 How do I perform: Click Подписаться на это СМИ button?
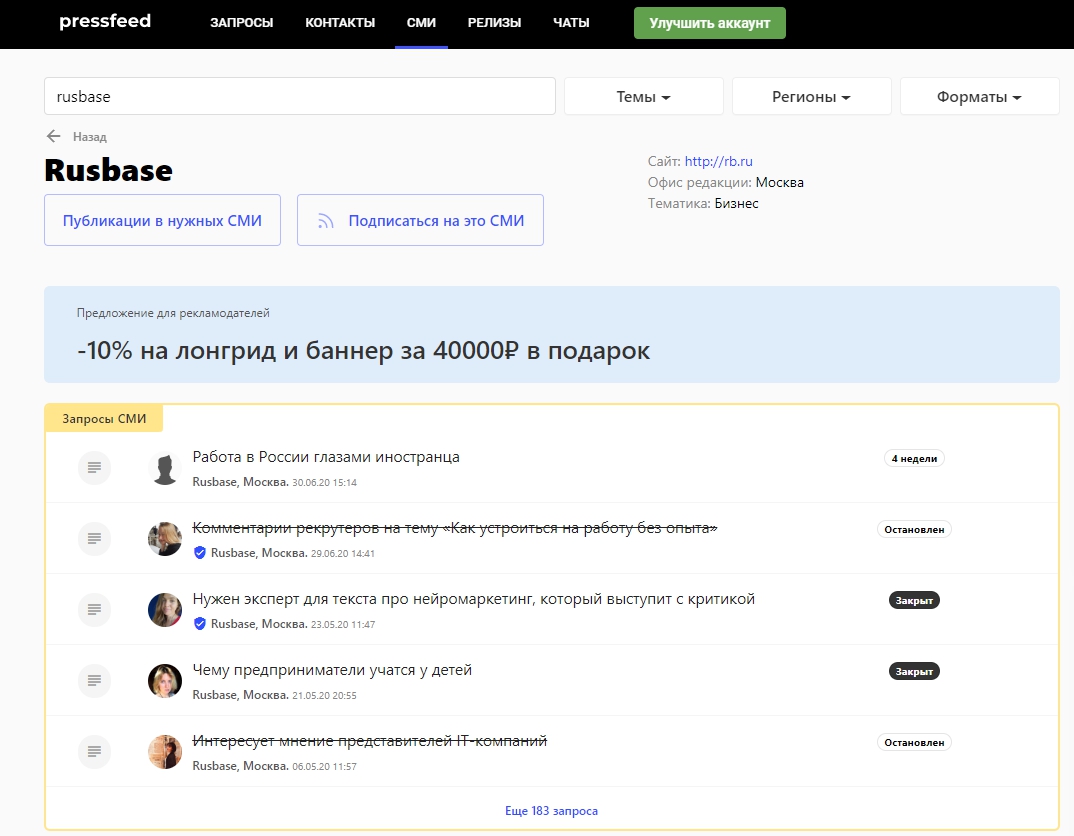pos(420,221)
